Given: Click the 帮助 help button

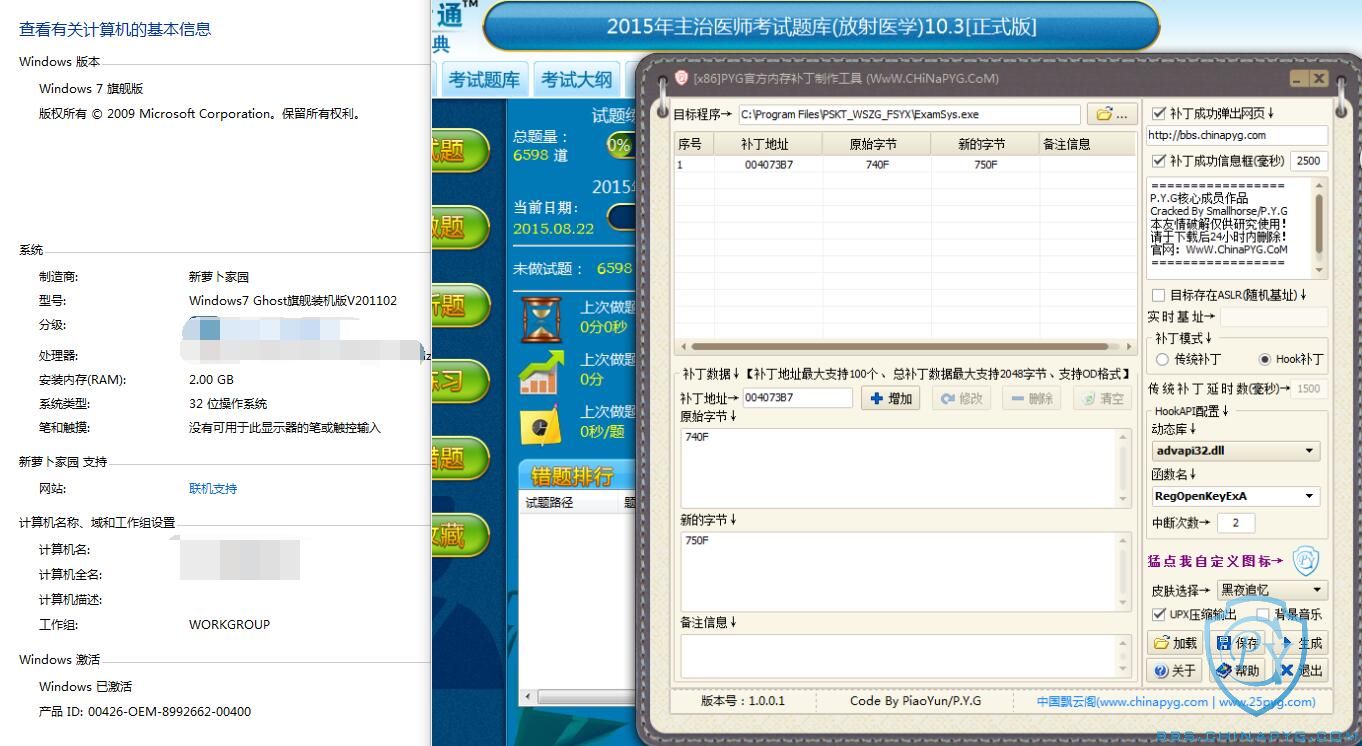Looking at the screenshot, I should click(1237, 670).
